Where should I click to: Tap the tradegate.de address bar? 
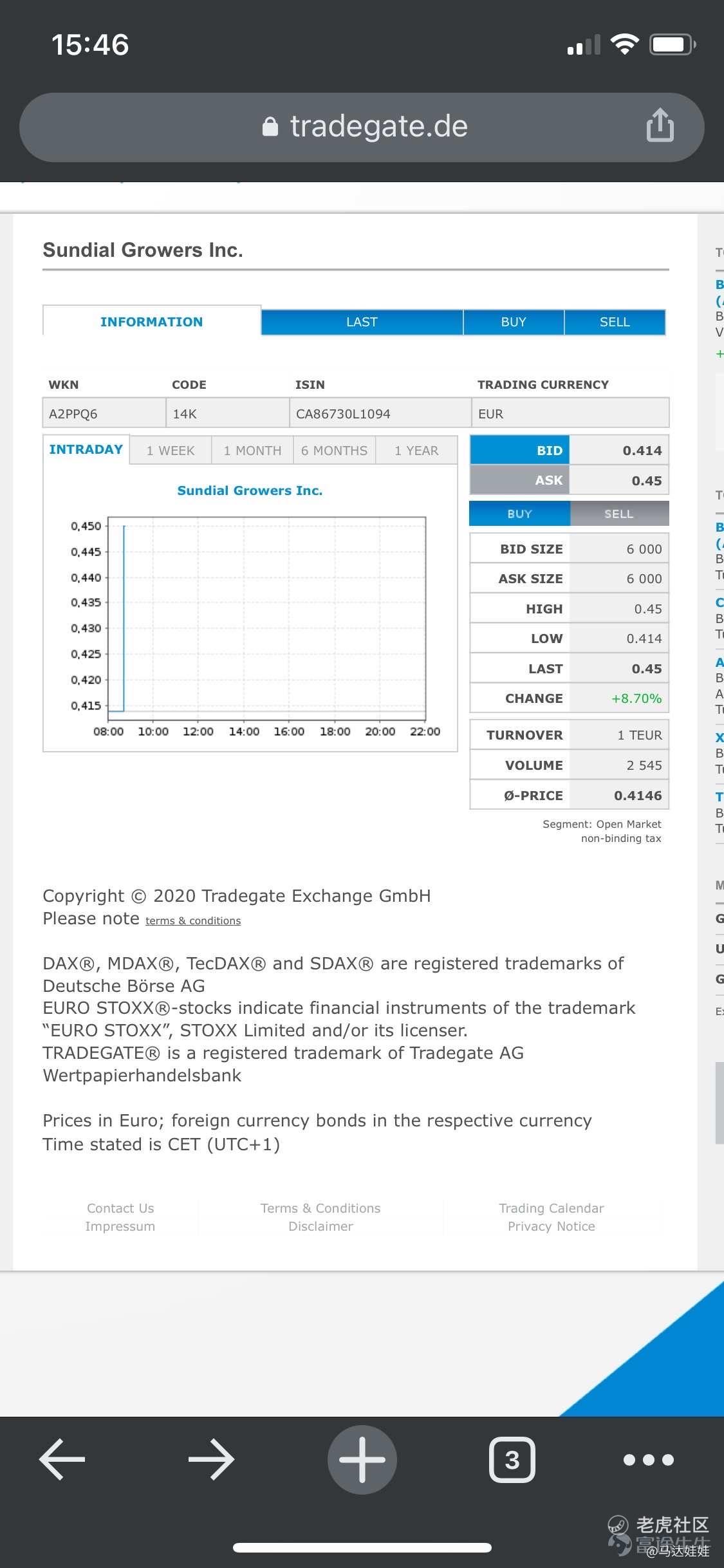pos(362,127)
